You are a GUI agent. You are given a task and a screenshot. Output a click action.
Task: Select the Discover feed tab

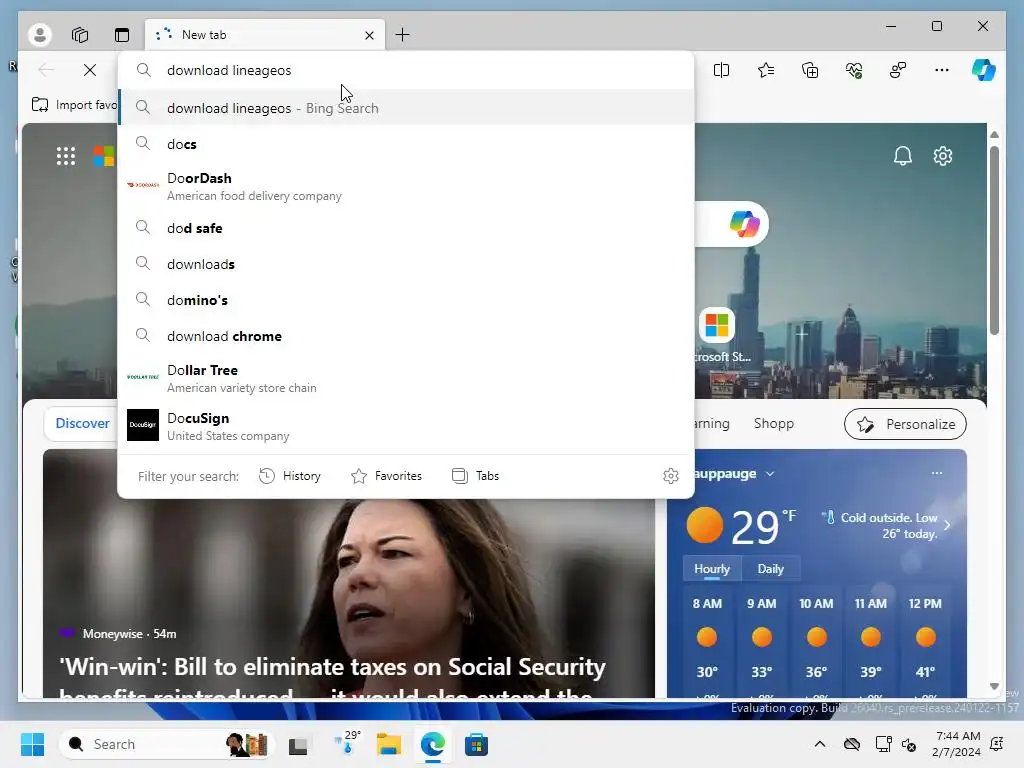[82, 423]
